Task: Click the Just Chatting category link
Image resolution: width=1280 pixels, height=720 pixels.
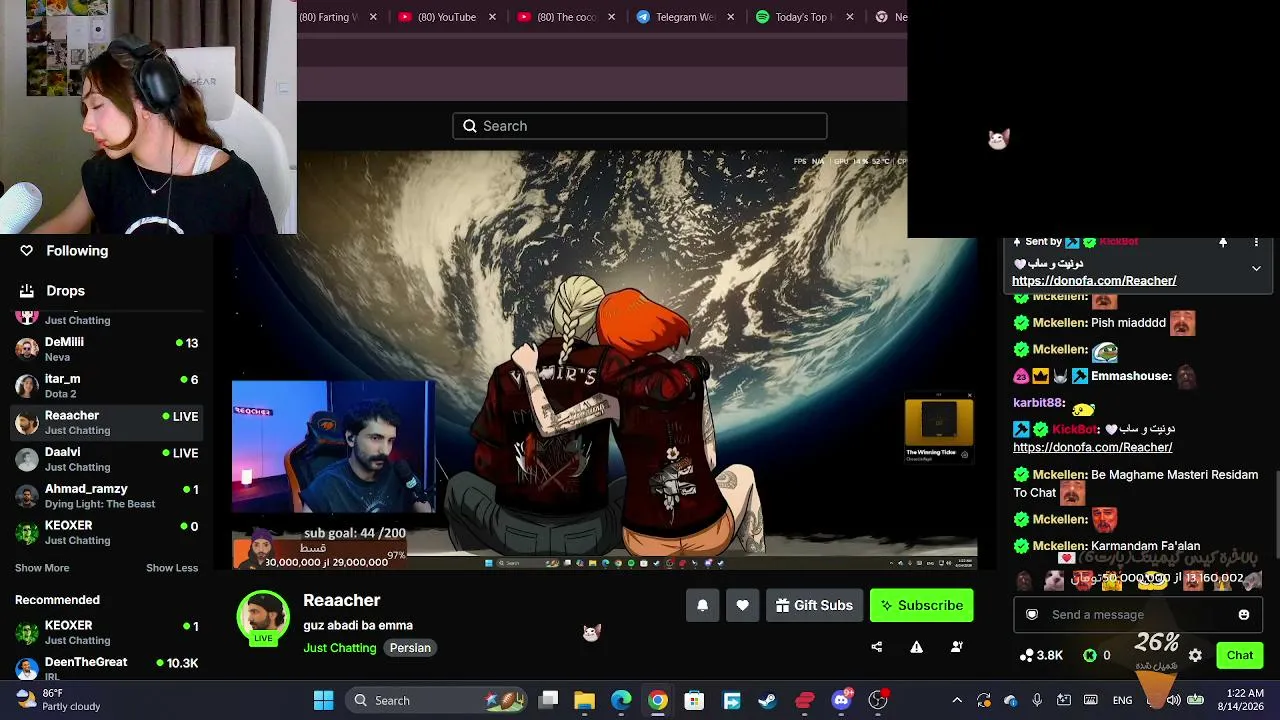Action: (340, 648)
